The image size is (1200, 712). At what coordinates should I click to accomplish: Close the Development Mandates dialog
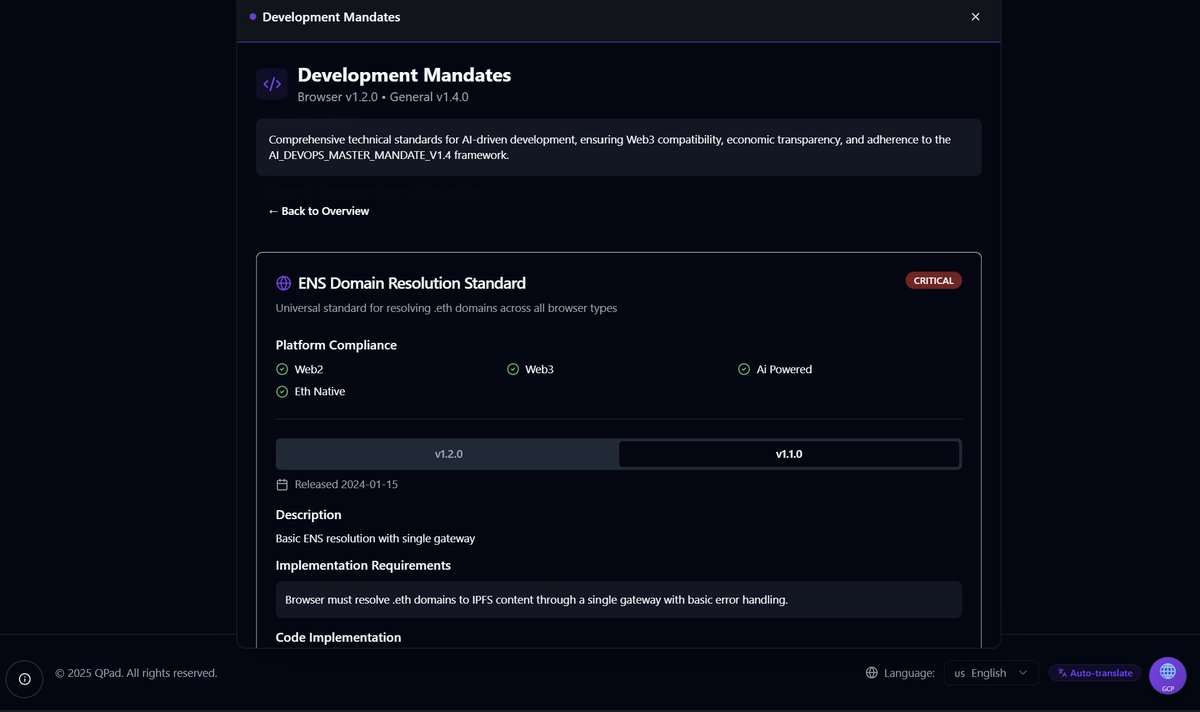pos(975,17)
